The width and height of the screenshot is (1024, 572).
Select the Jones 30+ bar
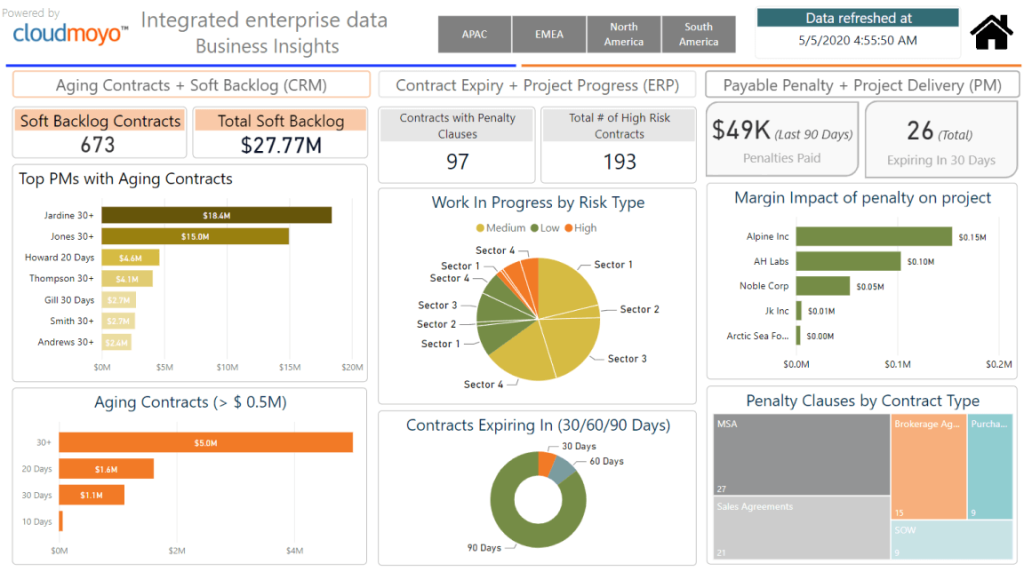(195, 236)
